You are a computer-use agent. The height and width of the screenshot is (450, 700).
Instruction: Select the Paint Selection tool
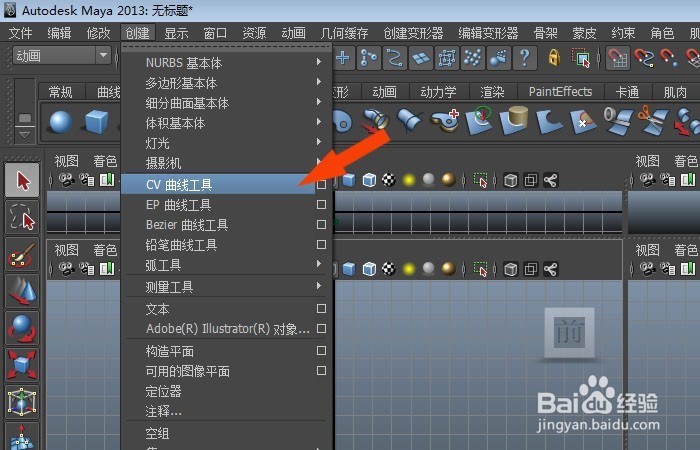tap(22, 254)
